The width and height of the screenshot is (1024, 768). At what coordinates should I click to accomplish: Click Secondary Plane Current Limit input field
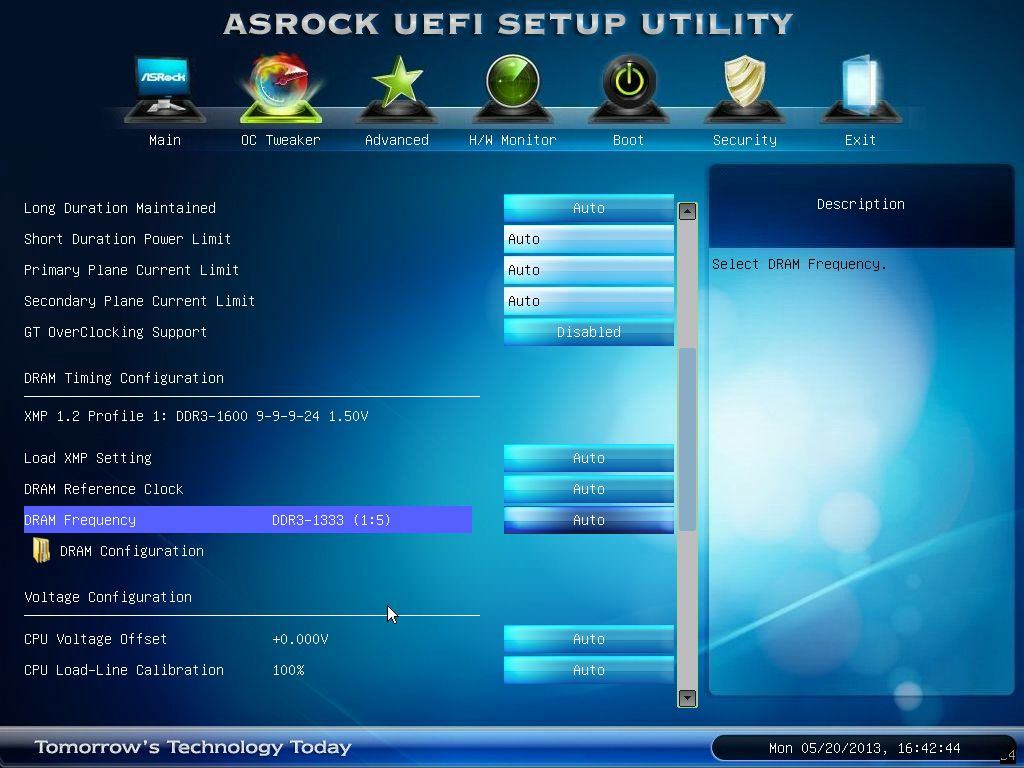588,301
